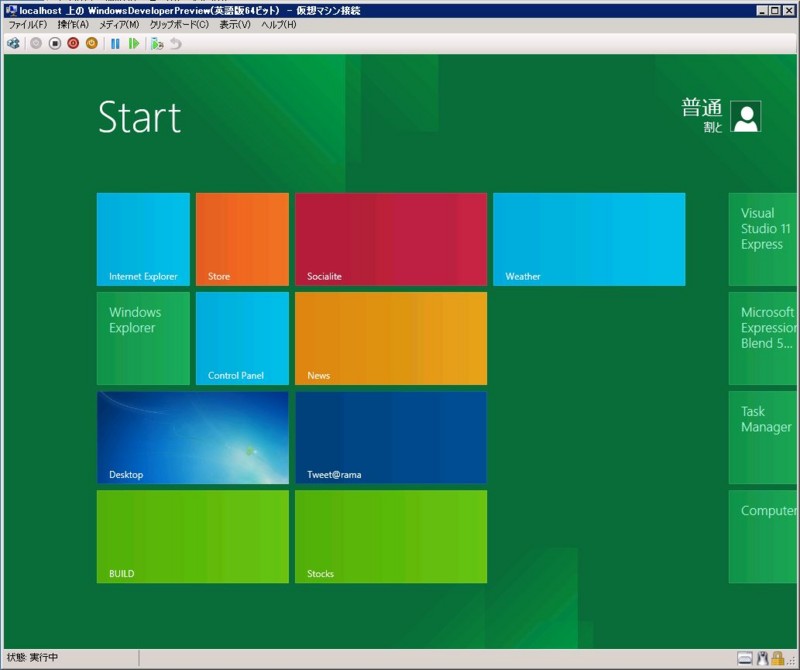Screen dimensions: 800x670
Task: Launch the Internet Explorer tile
Action: pyautogui.click(x=143, y=239)
